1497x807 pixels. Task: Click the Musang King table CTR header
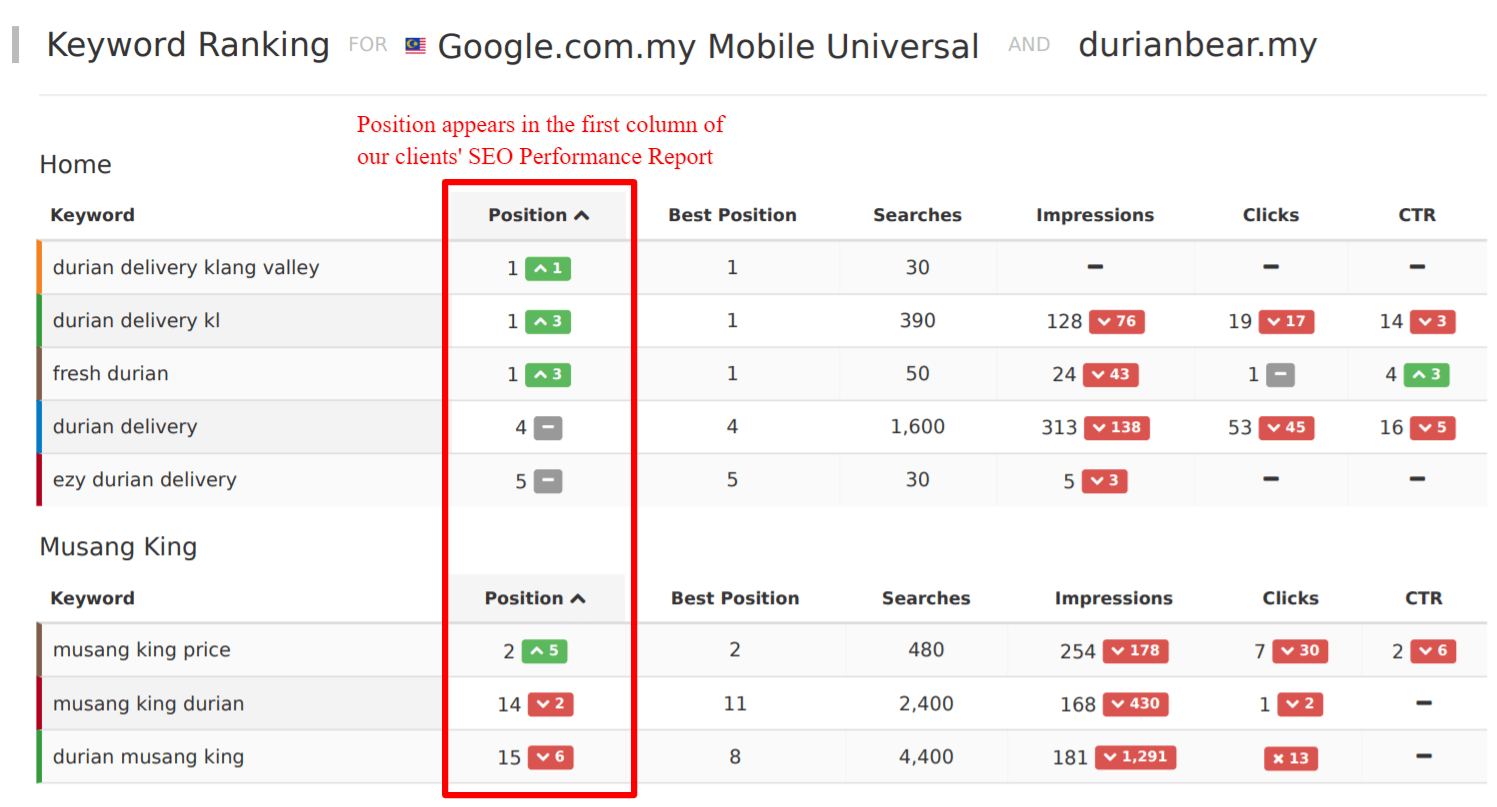[x=1424, y=598]
